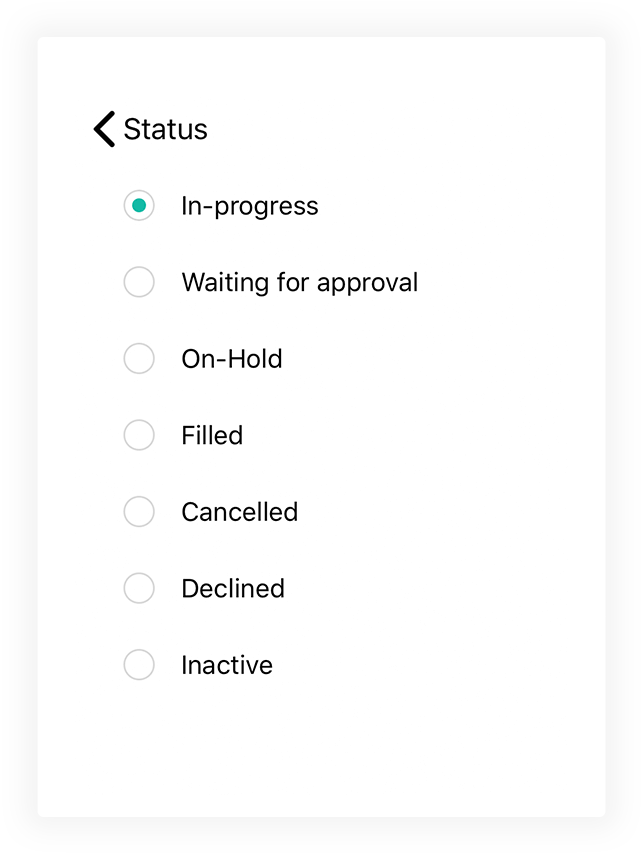Choose the empty radio directly below In-progress
This screenshot has width=643, height=854.
tap(139, 282)
